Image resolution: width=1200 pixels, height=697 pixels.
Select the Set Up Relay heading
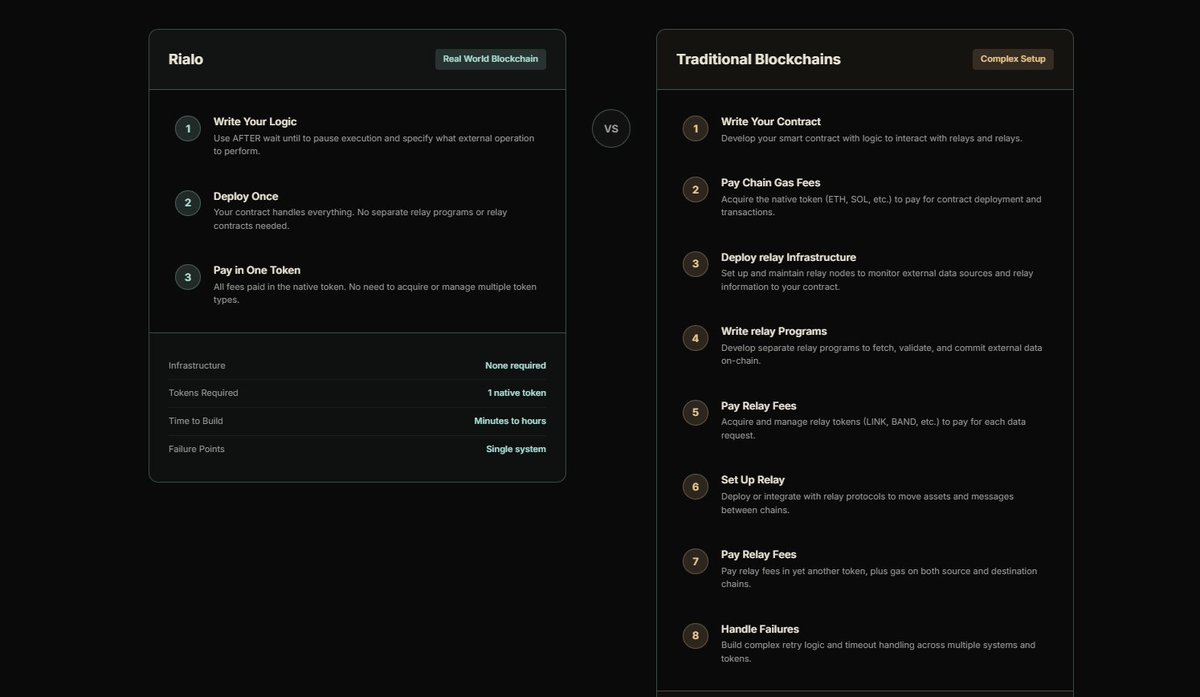pos(753,480)
